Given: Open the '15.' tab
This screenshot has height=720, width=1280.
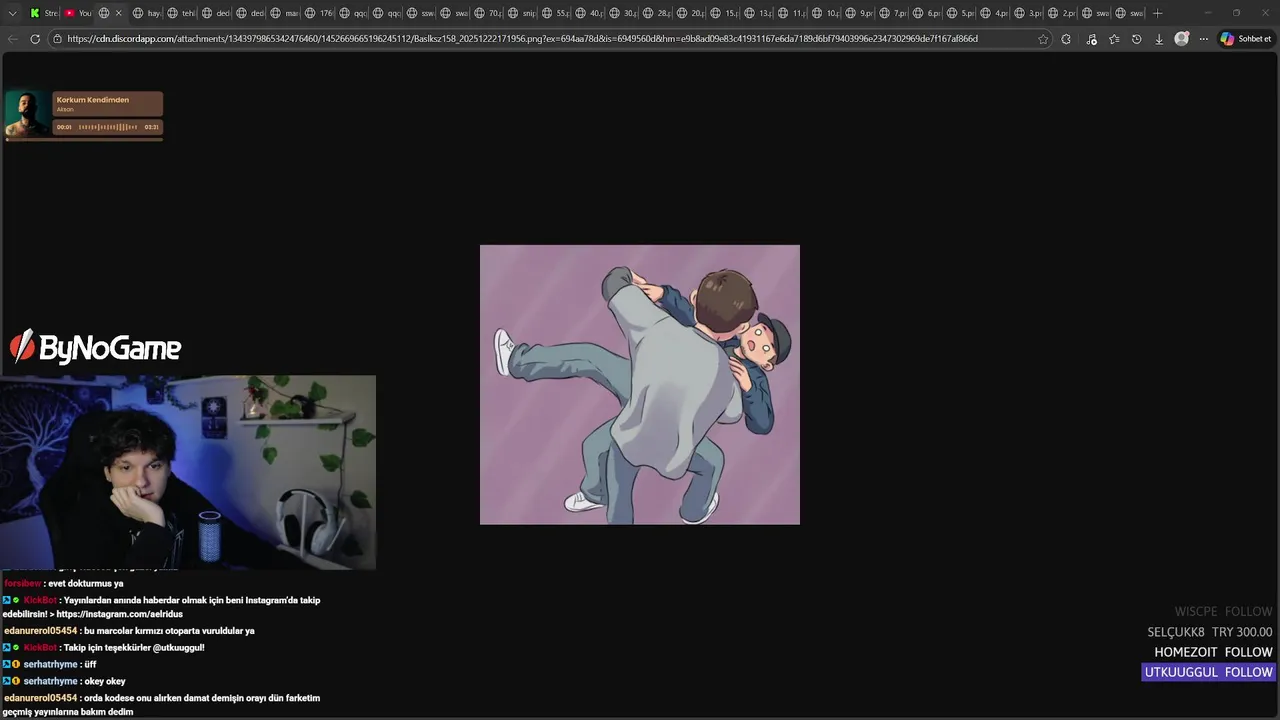Looking at the screenshot, I should (725, 13).
